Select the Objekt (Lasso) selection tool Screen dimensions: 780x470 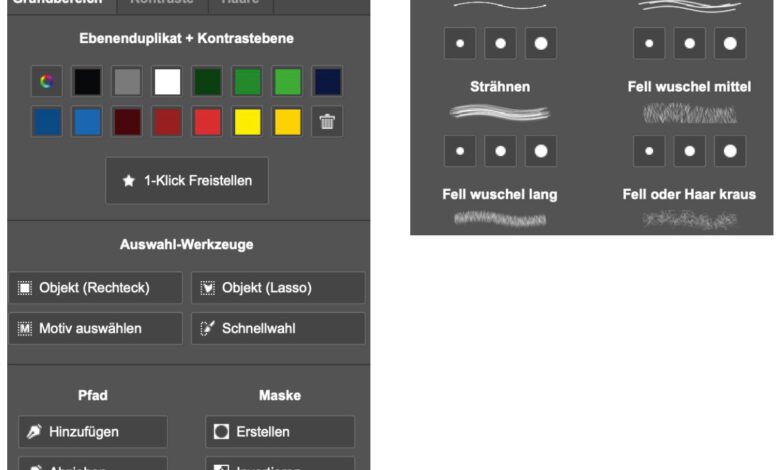[278, 288]
